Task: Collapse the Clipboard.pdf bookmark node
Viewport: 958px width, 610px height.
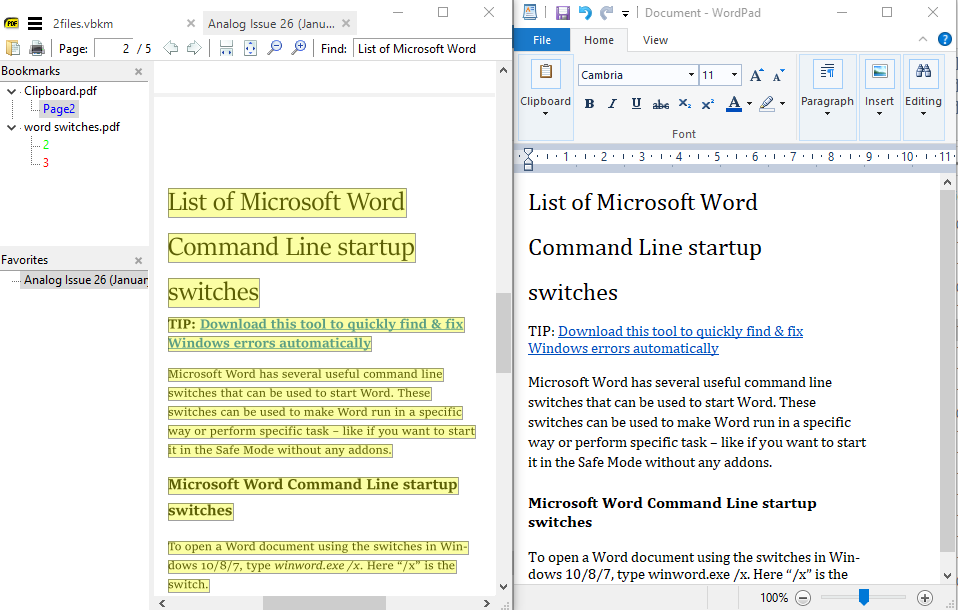Action: coord(12,91)
